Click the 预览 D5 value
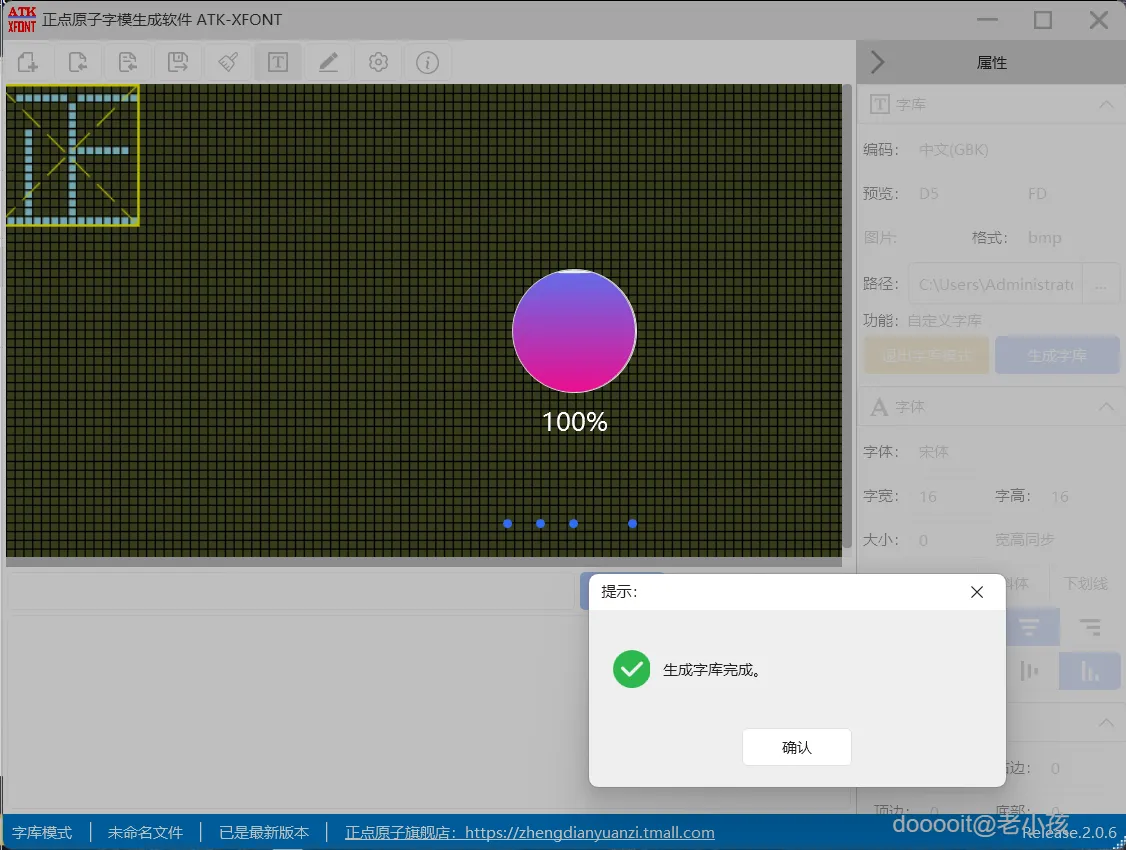Screen dimensions: 1126x850 pyautogui.click(x=929, y=194)
